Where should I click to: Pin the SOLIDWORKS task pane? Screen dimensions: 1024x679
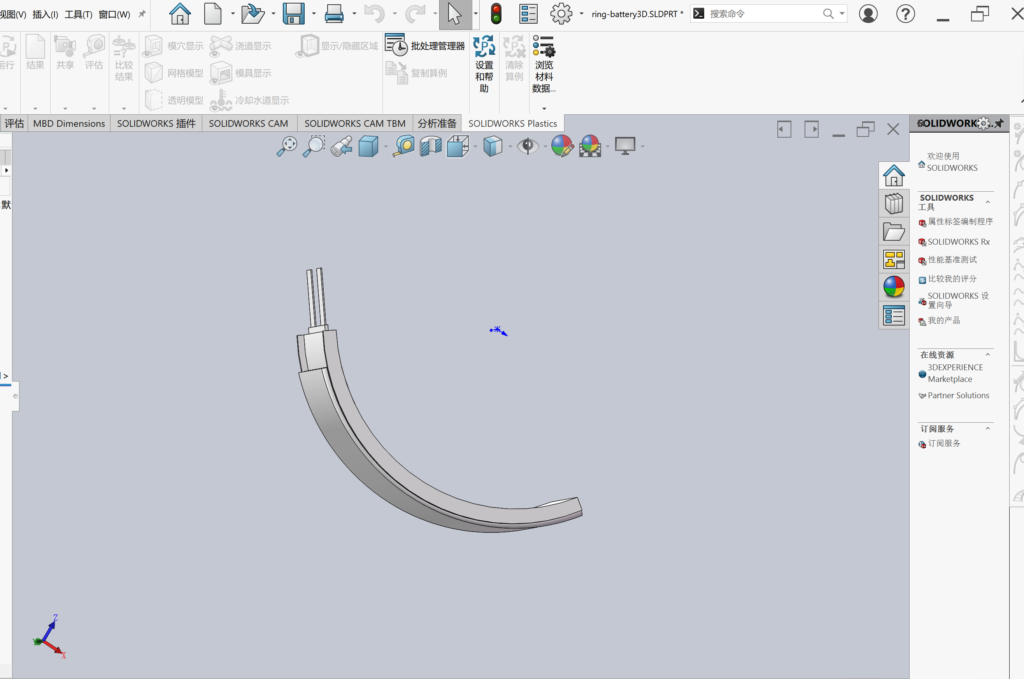click(998, 123)
